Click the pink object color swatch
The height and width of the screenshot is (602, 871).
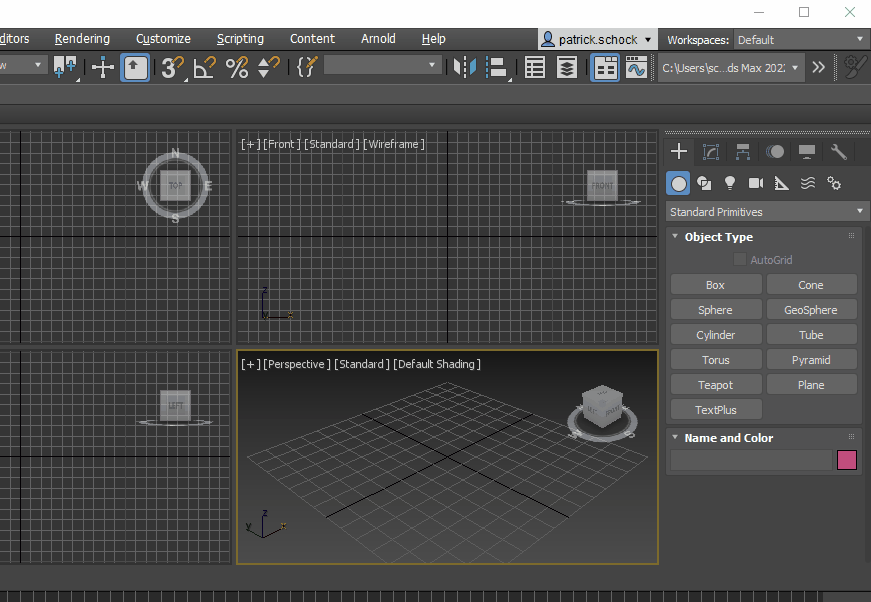(846, 460)
